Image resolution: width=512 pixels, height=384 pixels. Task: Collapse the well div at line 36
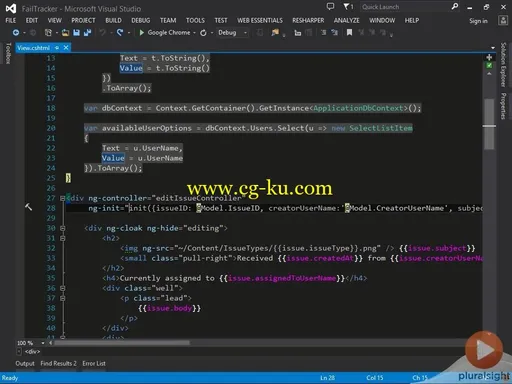pos(62,288)
